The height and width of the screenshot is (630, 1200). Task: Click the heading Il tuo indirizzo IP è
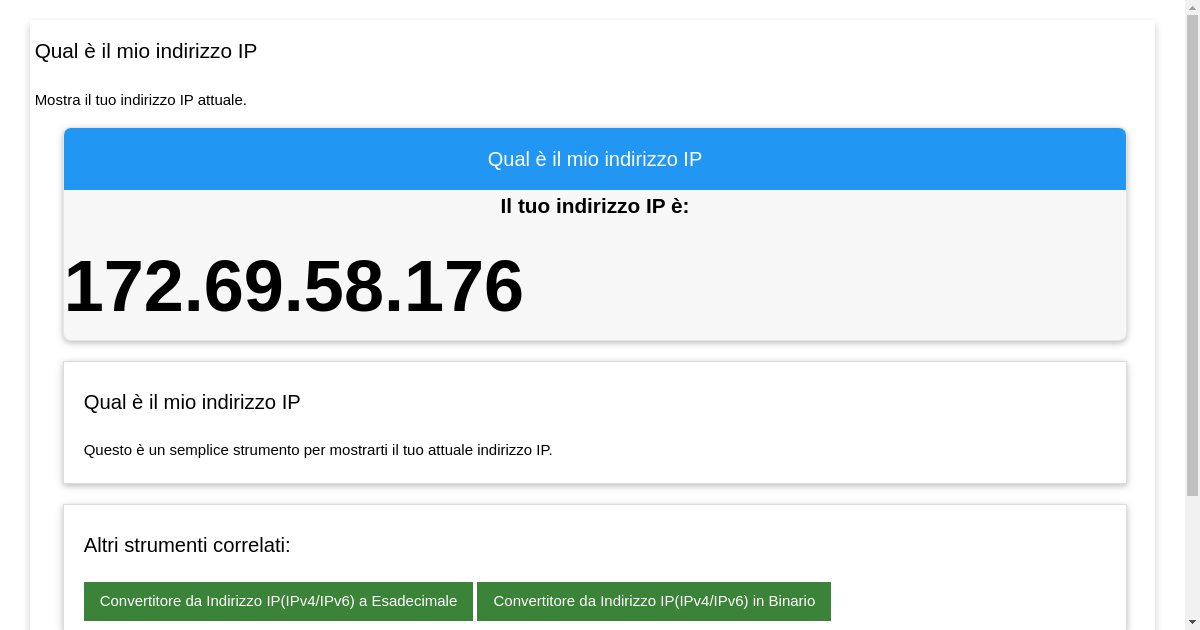[594, 206]
